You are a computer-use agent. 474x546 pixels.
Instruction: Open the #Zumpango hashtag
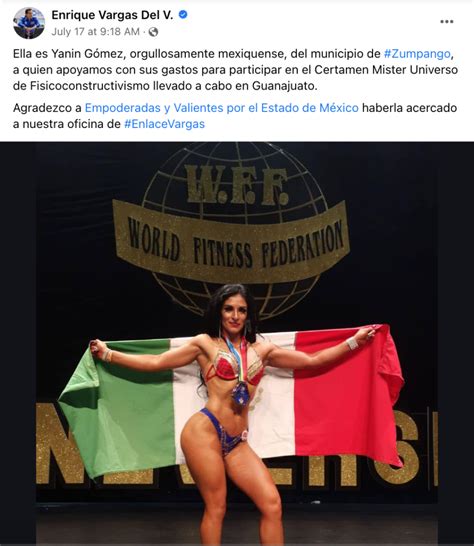tap(417, 54)
